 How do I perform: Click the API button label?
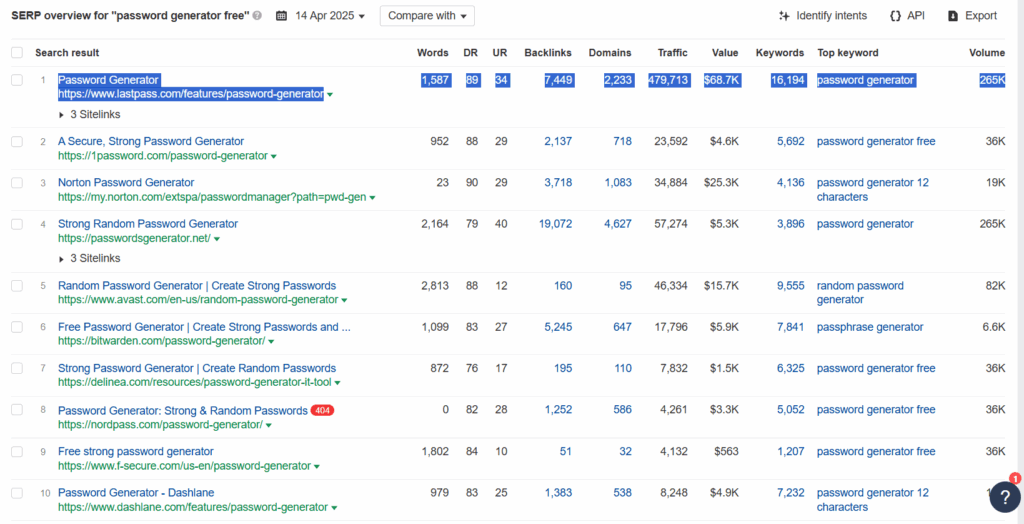pos(916,16)
